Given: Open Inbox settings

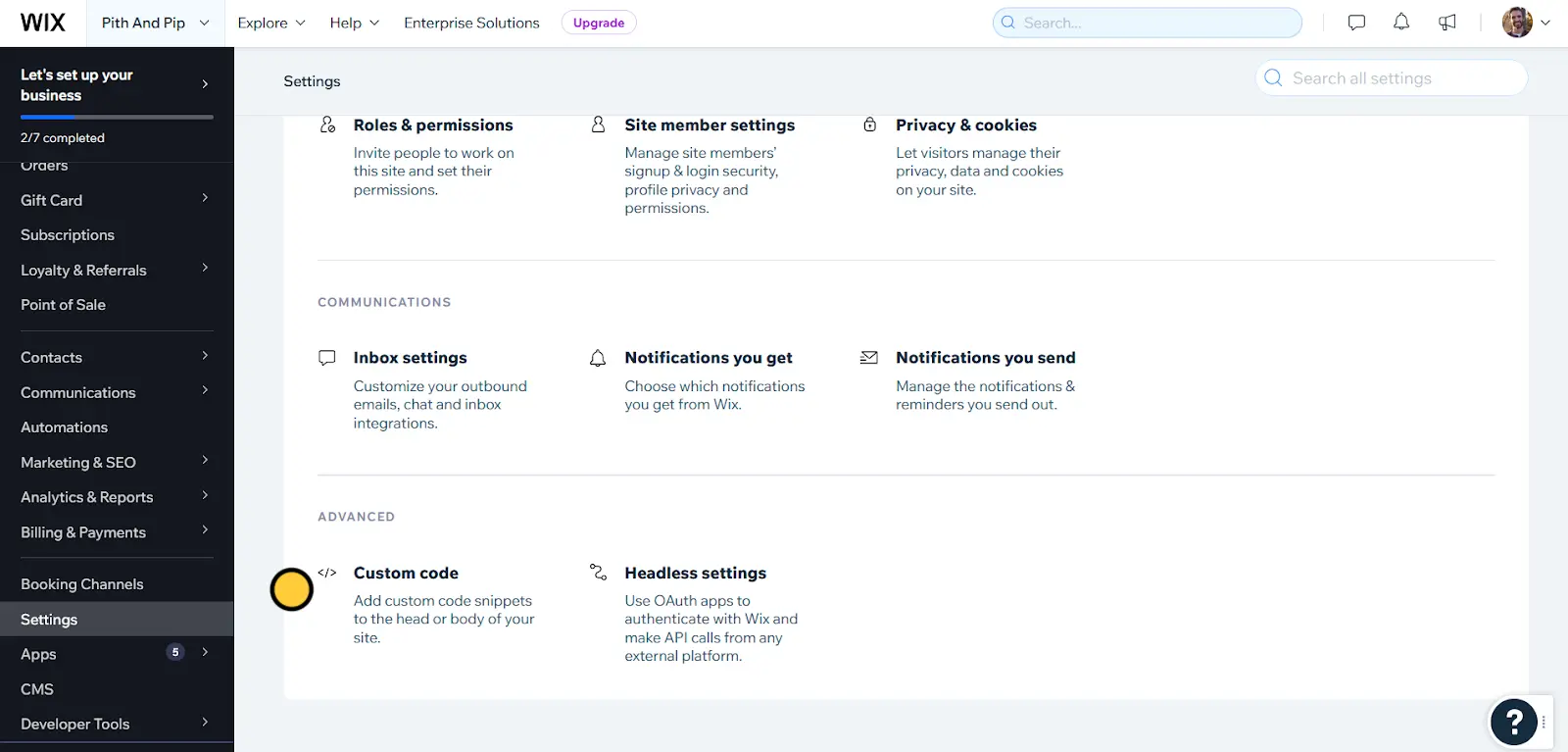Looking at the screenshot, I should click(411, 358).
